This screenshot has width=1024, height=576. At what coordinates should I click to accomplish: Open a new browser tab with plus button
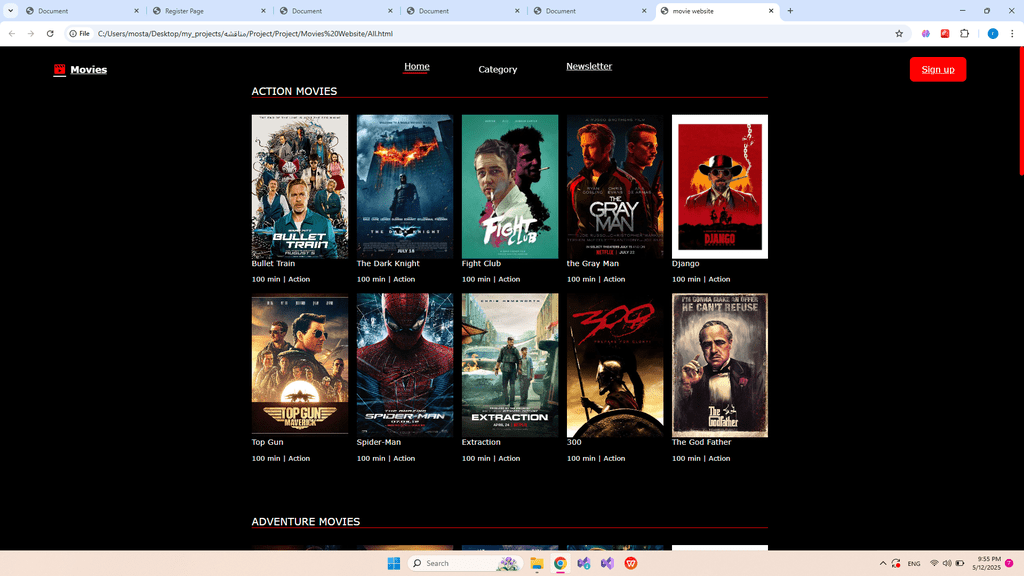click(790, 10)
